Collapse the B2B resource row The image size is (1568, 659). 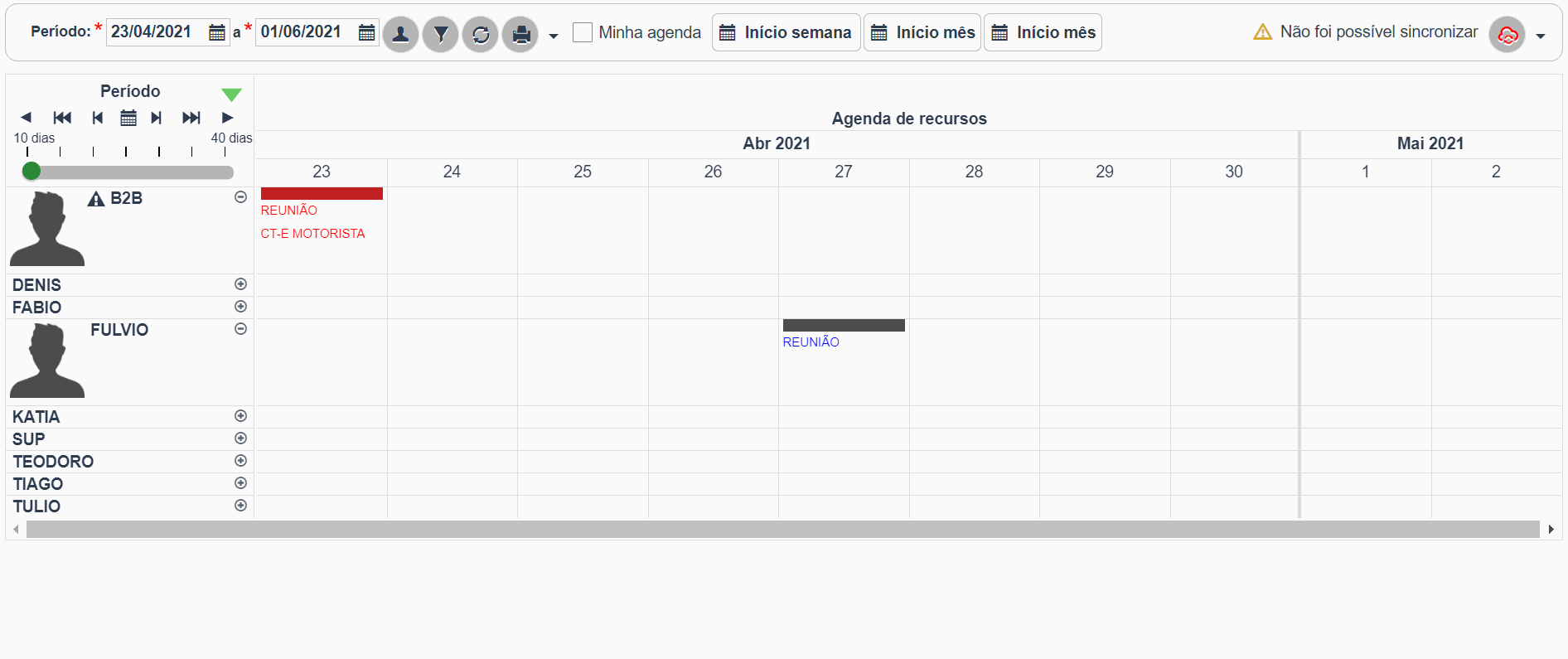(240, 197)
